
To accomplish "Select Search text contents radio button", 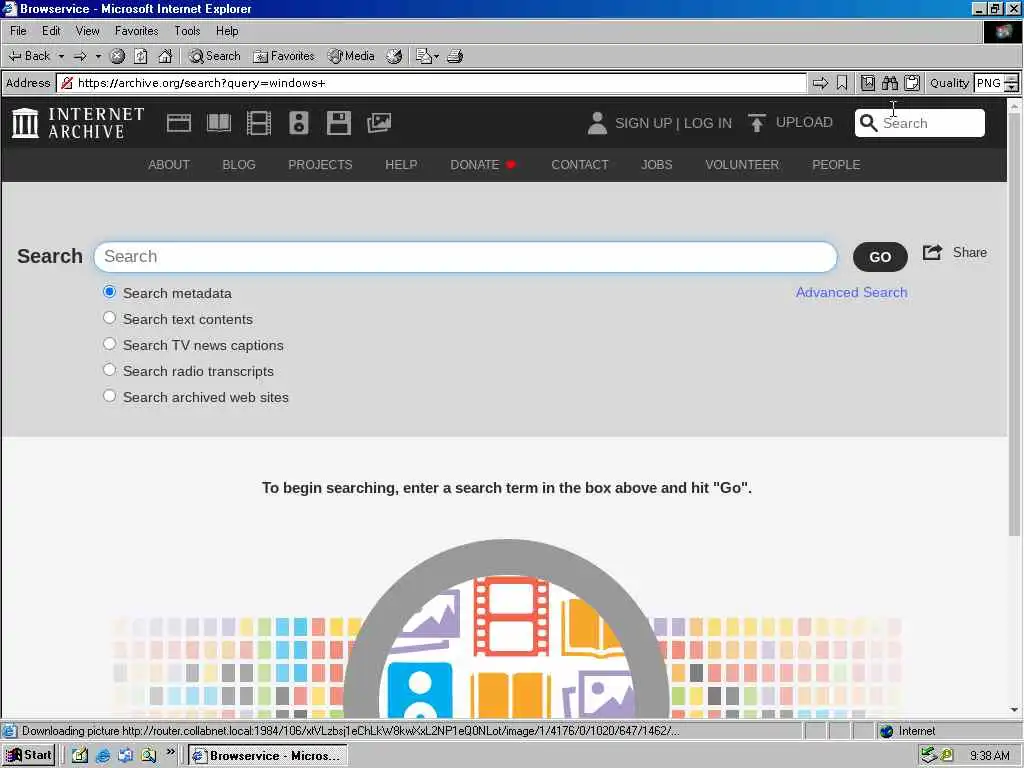I will click(110, 318).
